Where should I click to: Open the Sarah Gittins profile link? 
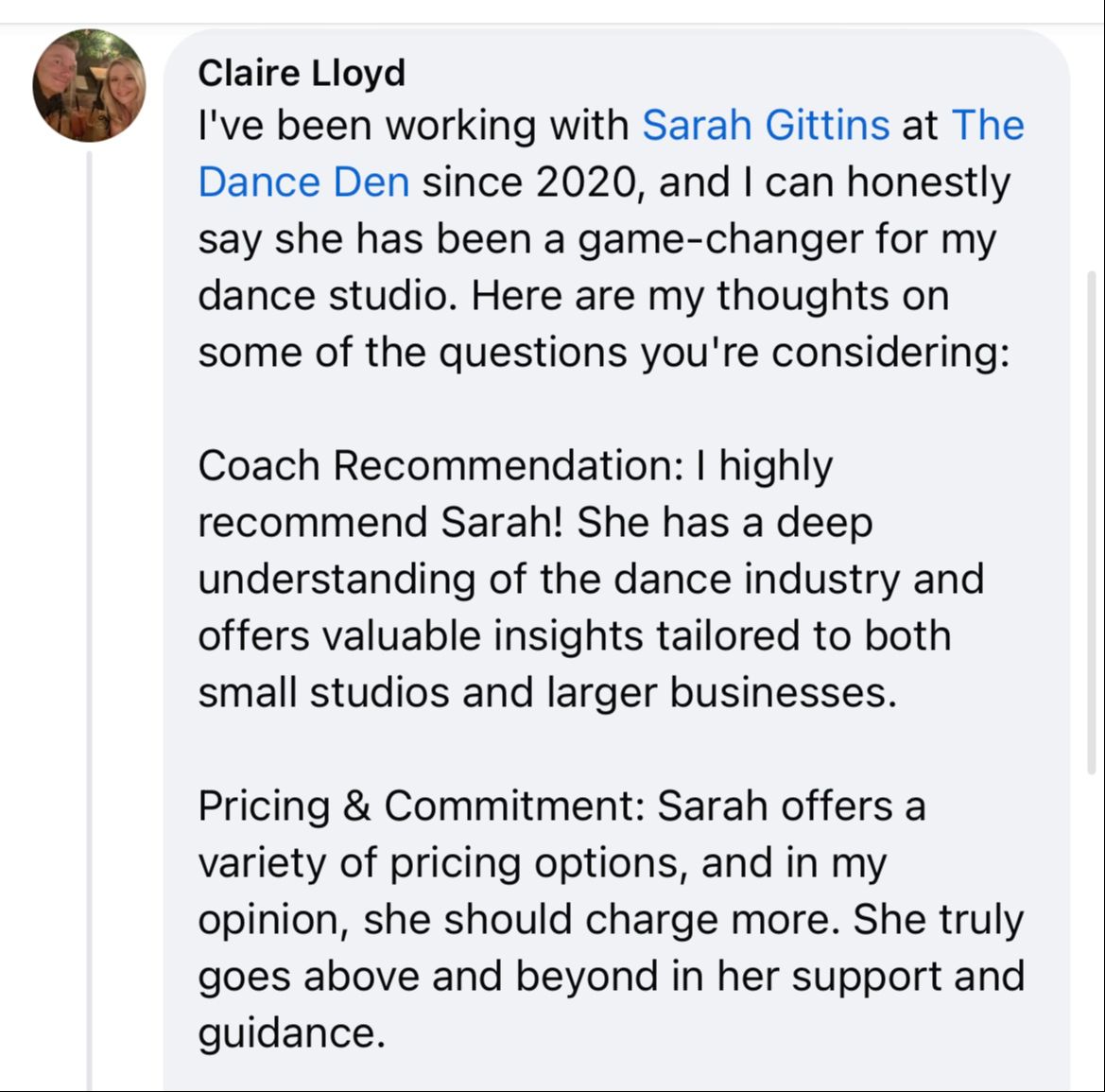(x=766, y=125)
